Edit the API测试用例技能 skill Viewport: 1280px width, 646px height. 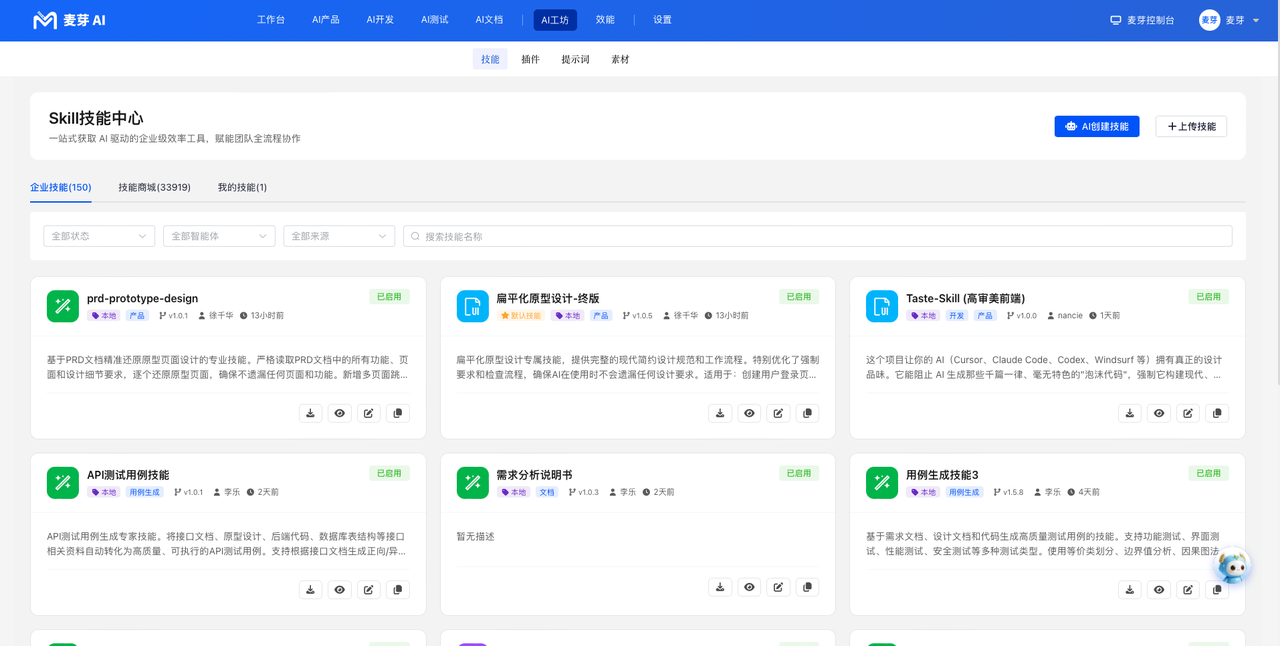(x=369, y=590)
